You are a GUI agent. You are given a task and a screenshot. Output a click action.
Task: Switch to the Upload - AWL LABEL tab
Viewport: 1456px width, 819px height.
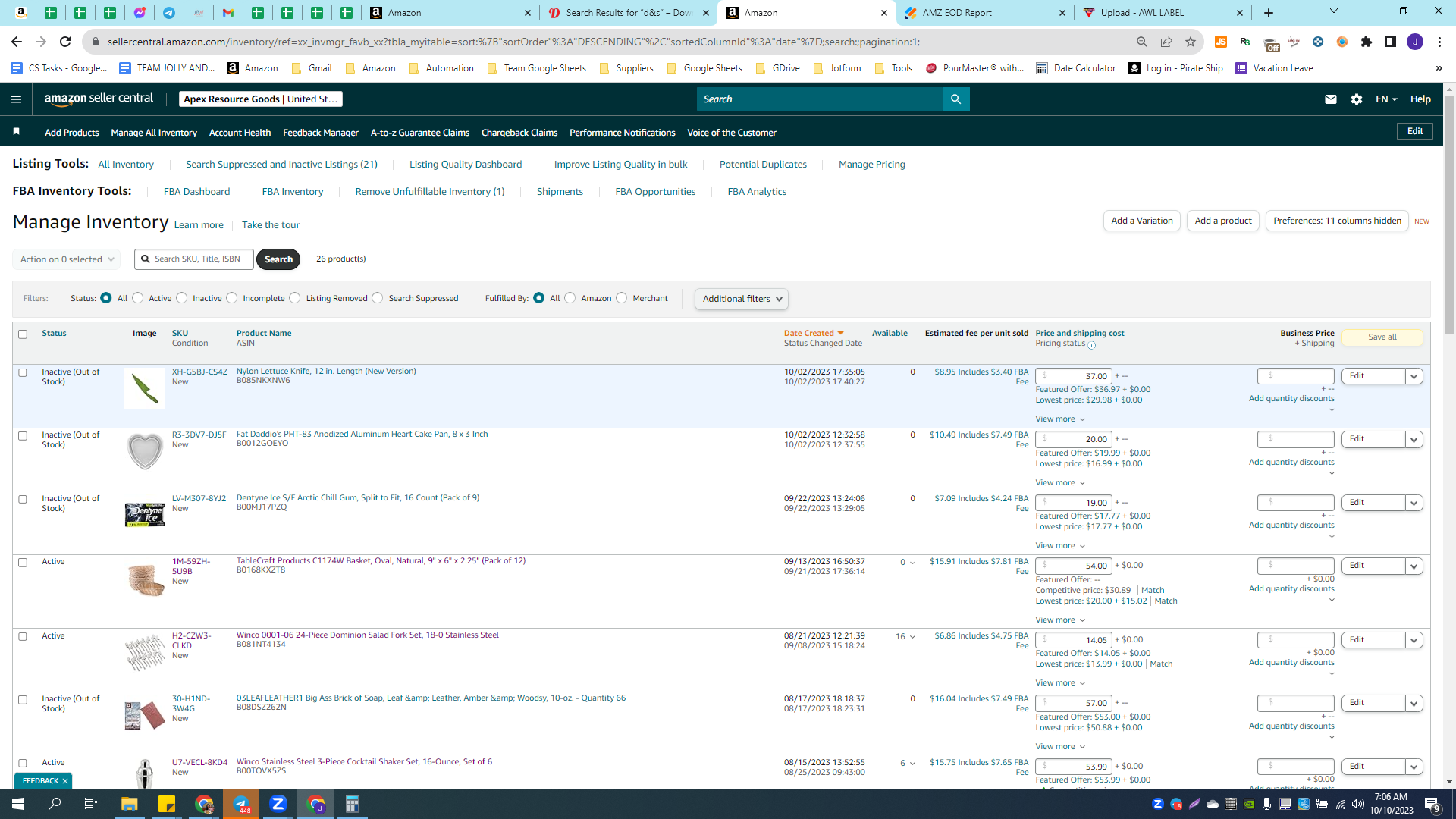1163,13
